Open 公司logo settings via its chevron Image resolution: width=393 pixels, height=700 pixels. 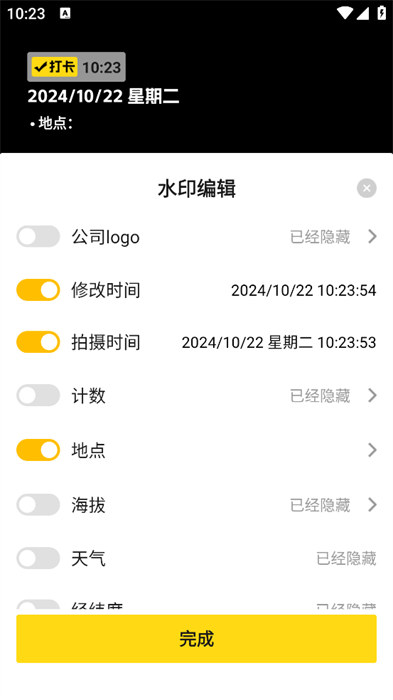click(372, 237)
